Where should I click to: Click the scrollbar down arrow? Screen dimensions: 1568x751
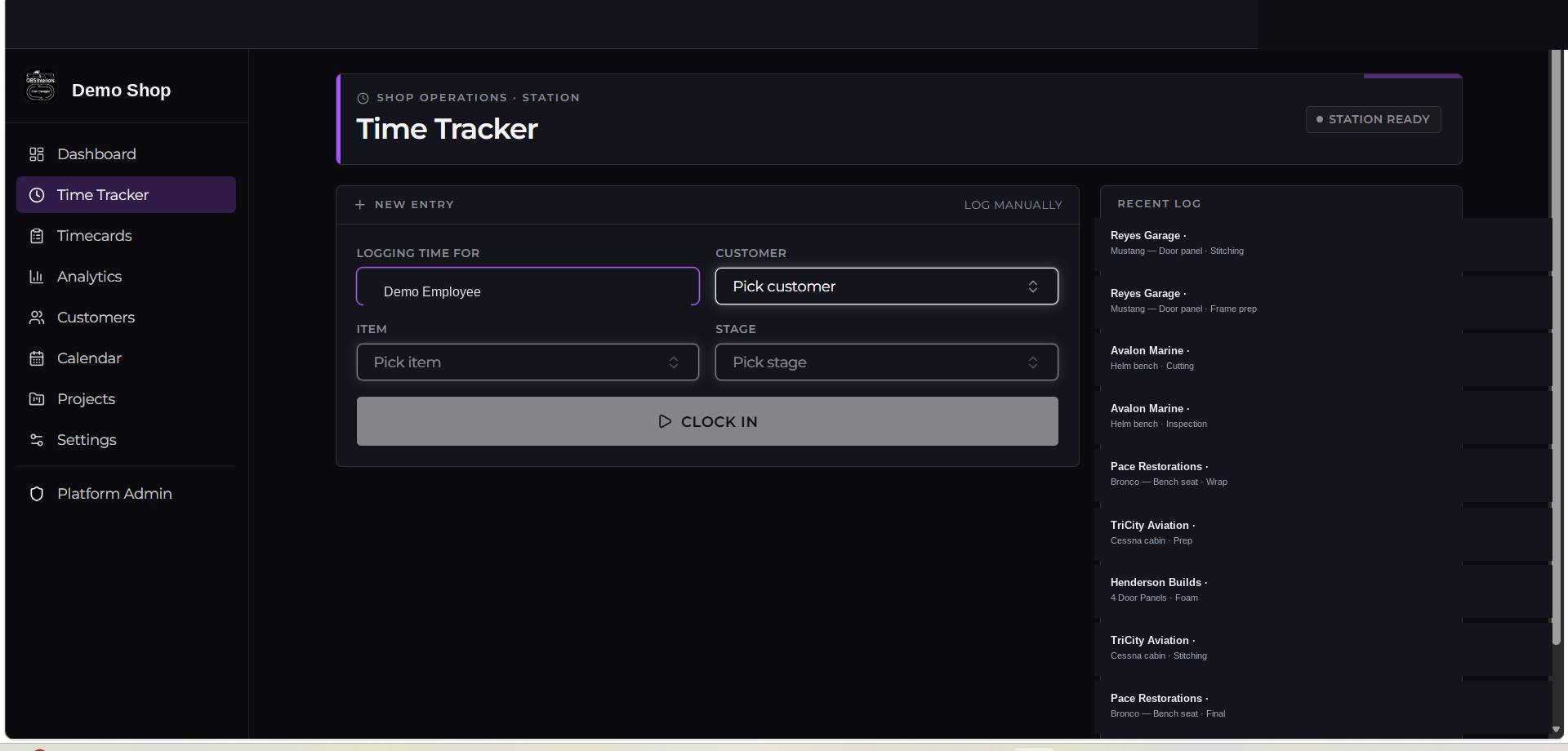[1556, 730]
